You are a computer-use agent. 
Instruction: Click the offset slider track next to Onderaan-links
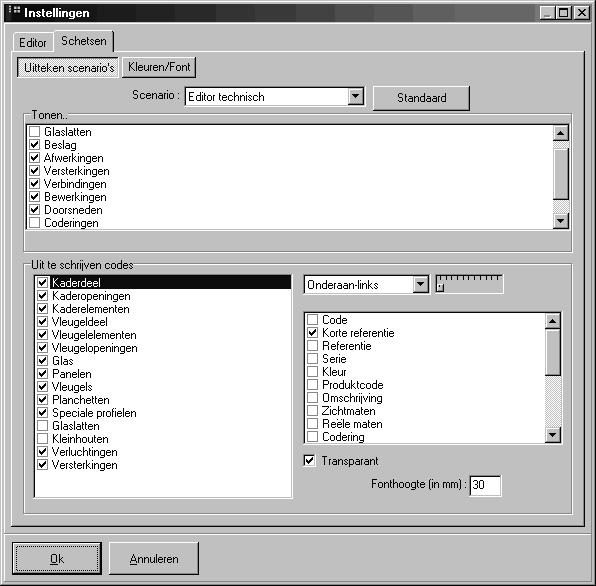[469, 284]
